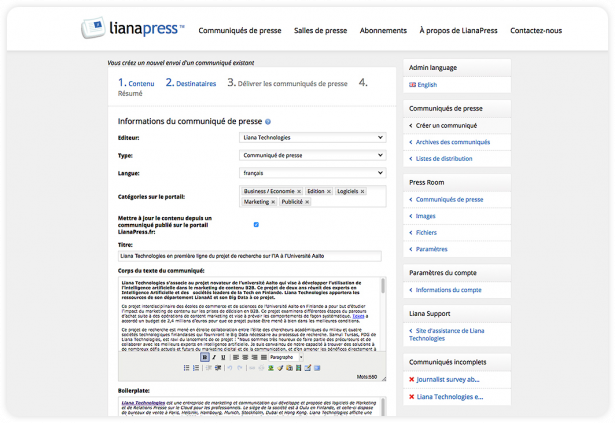Viewport: 615px width, 423px height.
Task: Open the Fichiers link in Press Room
Action: pos(426,232)
